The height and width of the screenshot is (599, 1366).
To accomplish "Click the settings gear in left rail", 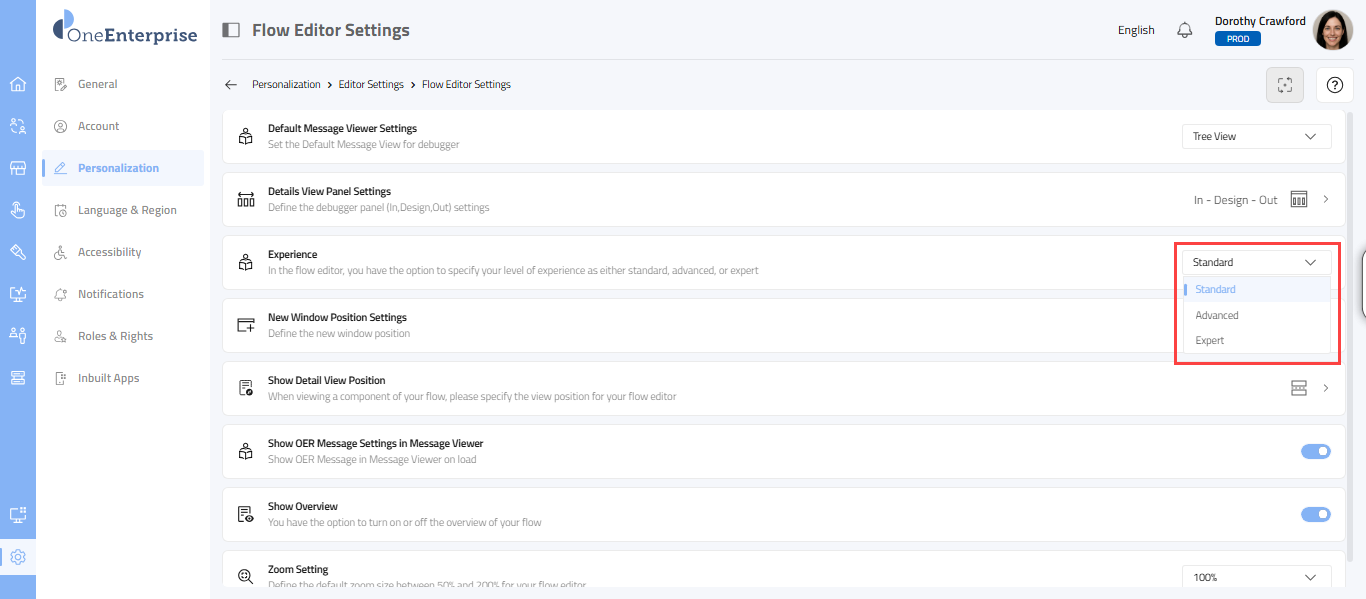I will click(x=18, y=557).
